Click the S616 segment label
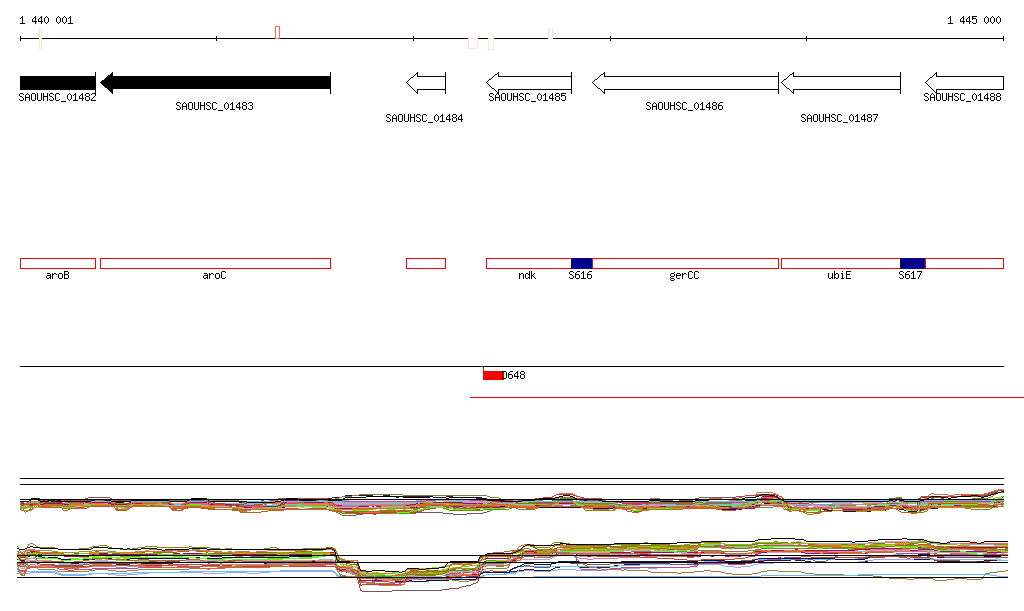 tap(581, 275)
